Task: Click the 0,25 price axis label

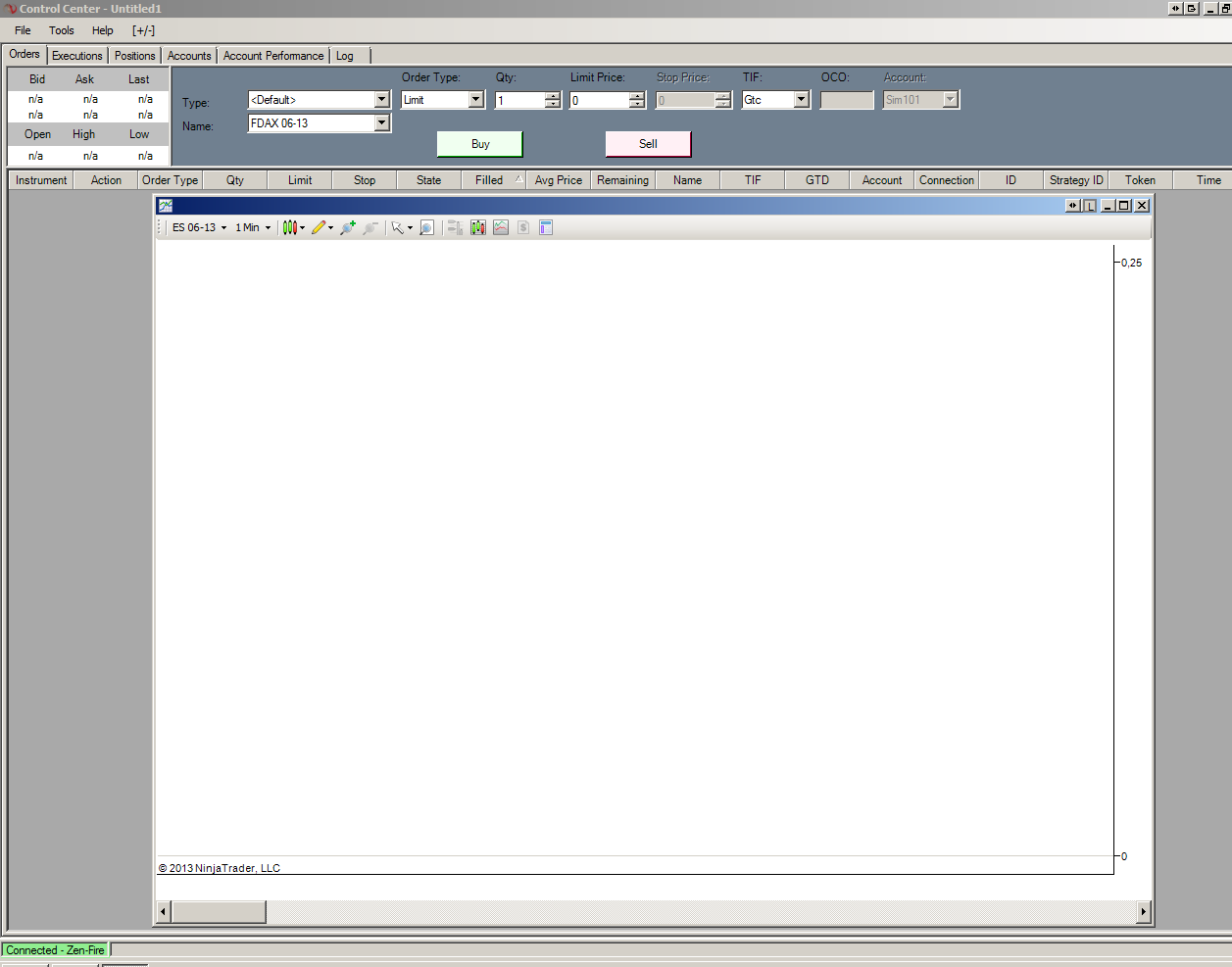Action: click(1131, 263)
